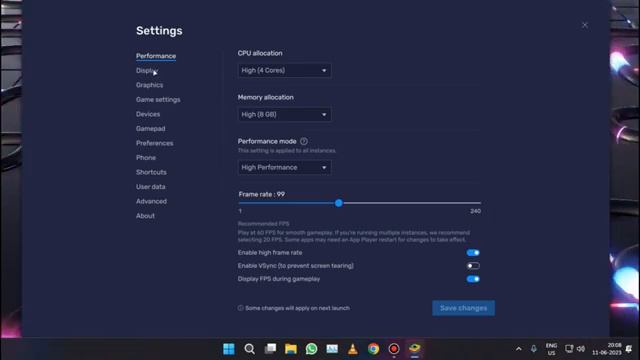Image resolution: width=640 pixels, height=360 pixels.
Task: Open Google Chrome from taskbar
Action: point(373,349)
